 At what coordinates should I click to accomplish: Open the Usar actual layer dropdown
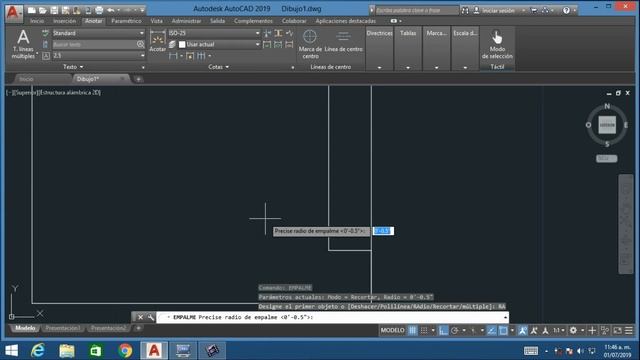[257, 44]
